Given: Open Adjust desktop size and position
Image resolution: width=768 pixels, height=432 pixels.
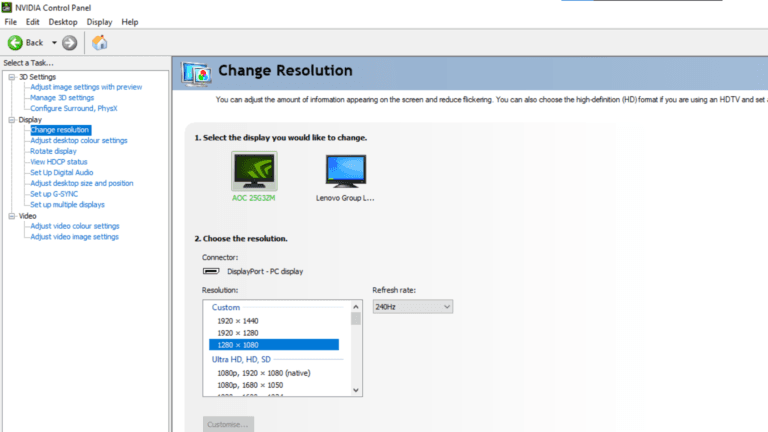Looking at the screenshot, I should click(82, 183).
